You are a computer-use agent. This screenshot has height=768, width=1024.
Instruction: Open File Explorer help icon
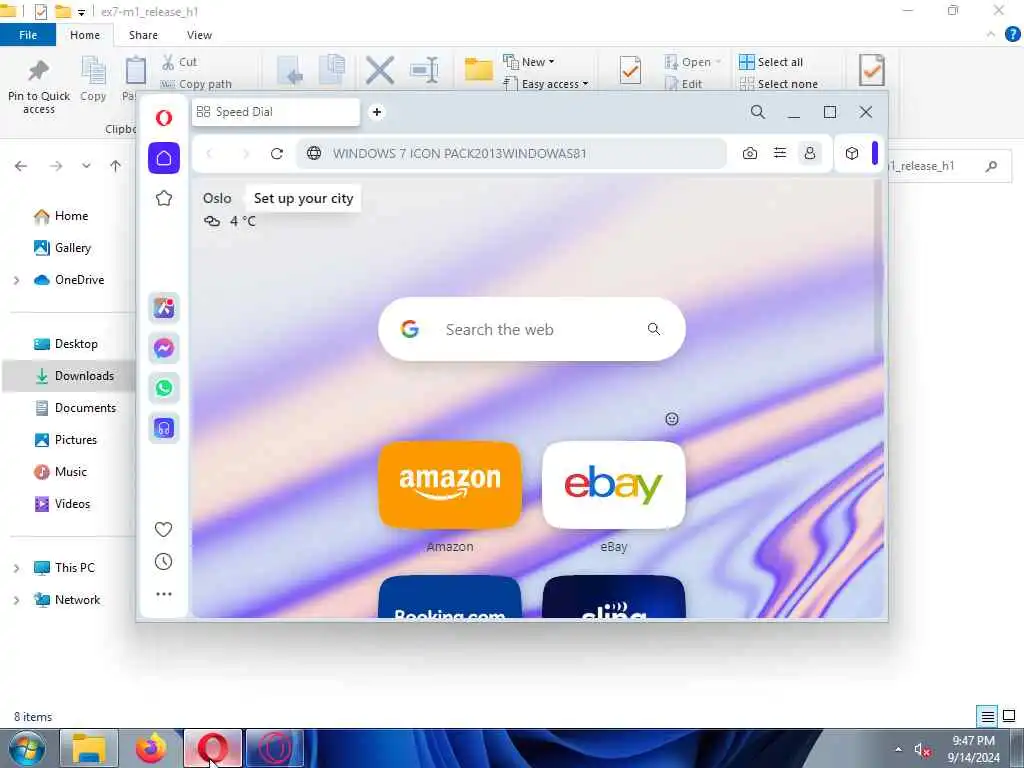tap(1012, 35)
